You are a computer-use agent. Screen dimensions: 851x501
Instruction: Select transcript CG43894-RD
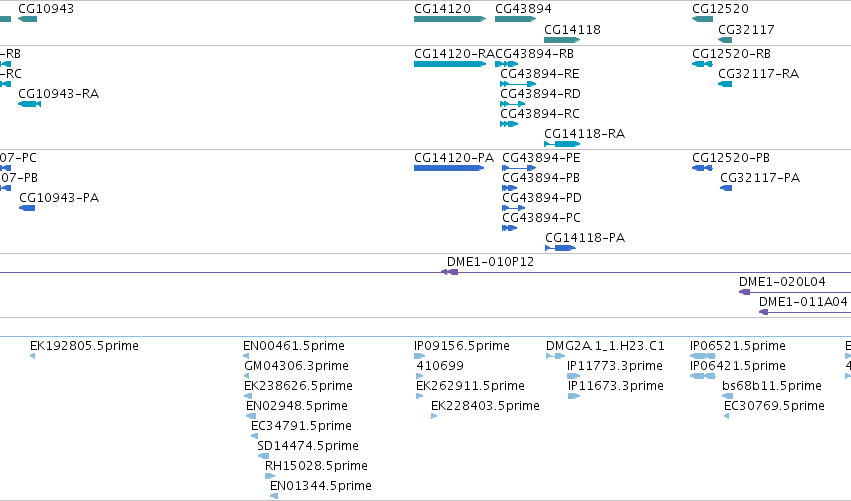(x=541, y=94)
